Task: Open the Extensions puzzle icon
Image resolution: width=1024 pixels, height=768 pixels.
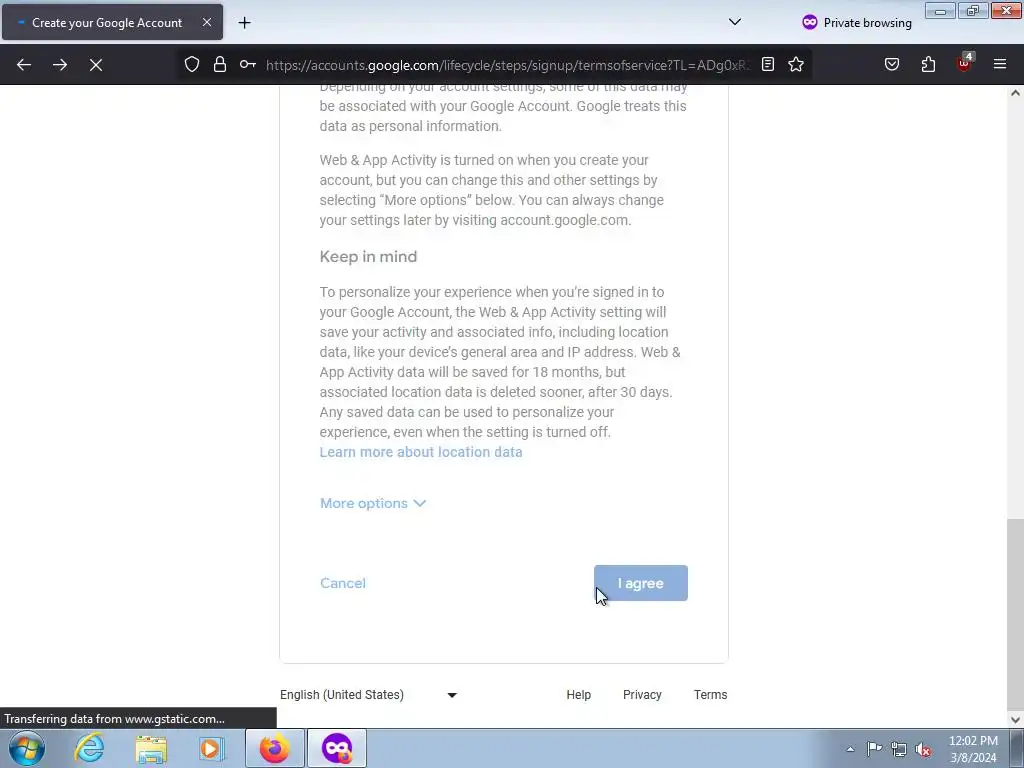Action: (928, 65)
